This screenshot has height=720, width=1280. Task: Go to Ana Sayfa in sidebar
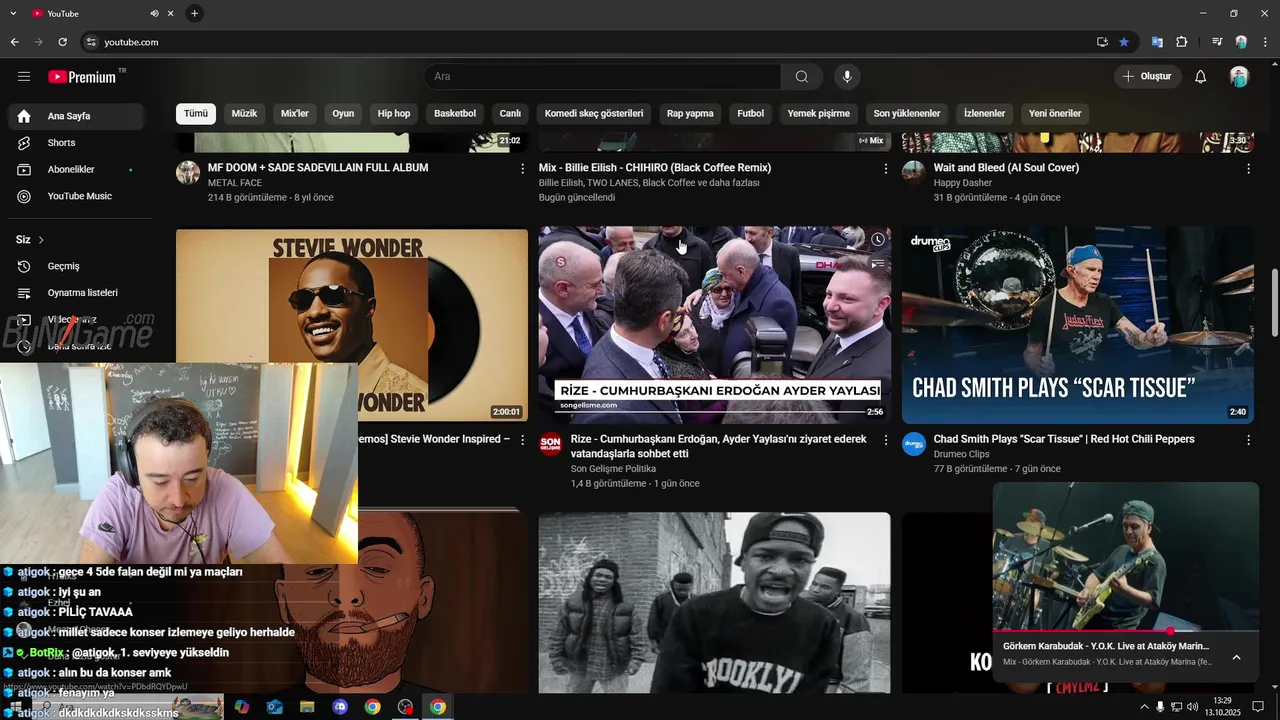pyautogui.click(x=76, y=116)
